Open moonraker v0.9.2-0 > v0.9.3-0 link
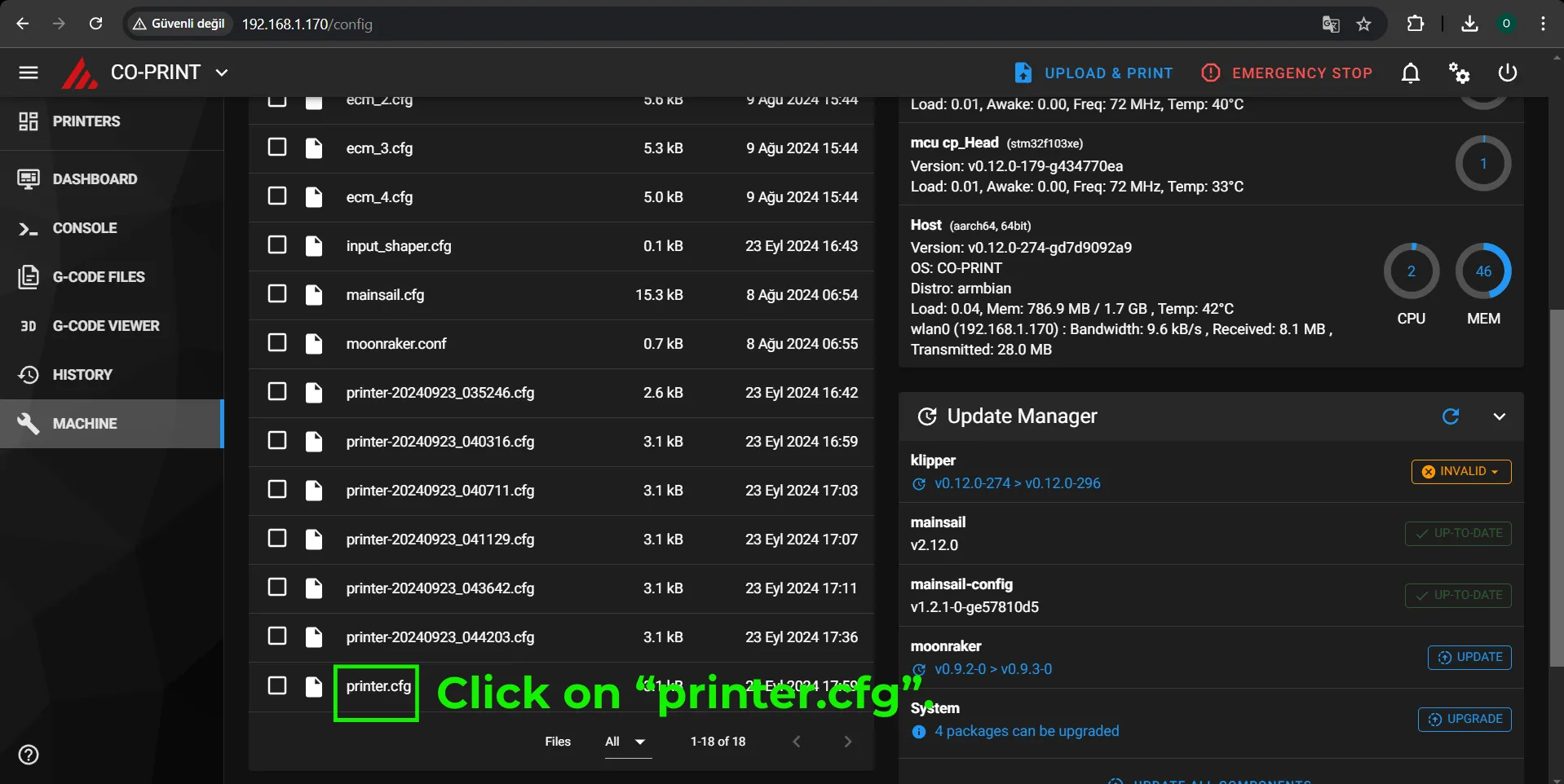 [x=993, y=669]
